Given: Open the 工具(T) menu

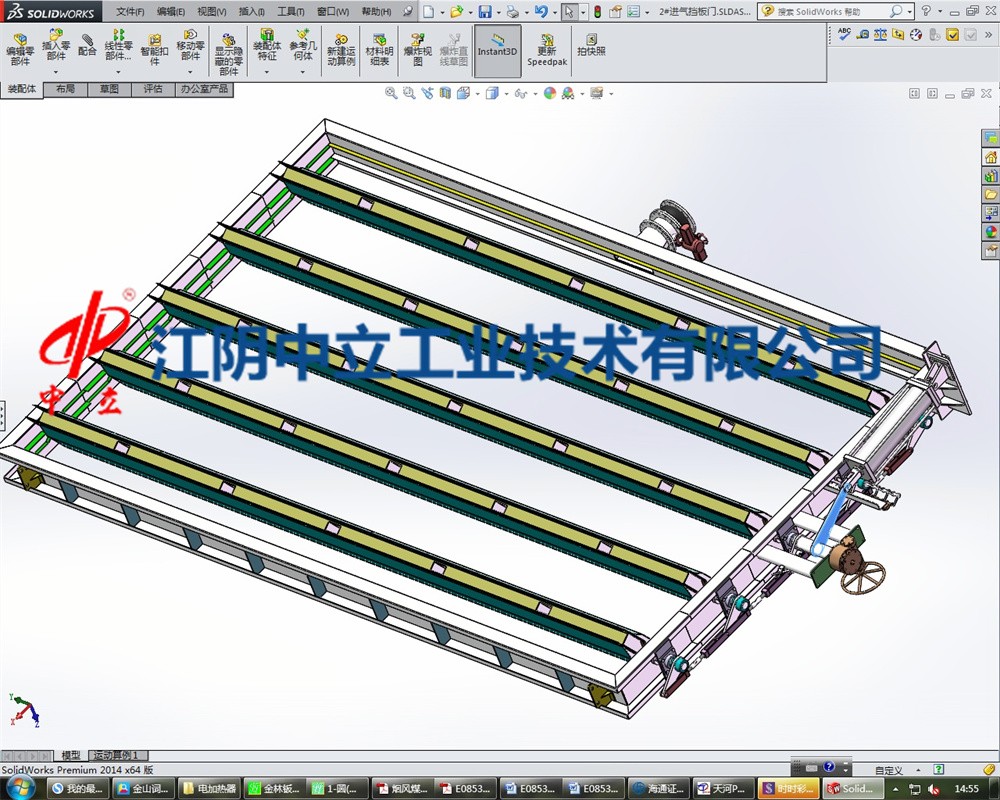Looking at the screenshot, I should click(291, 11).
